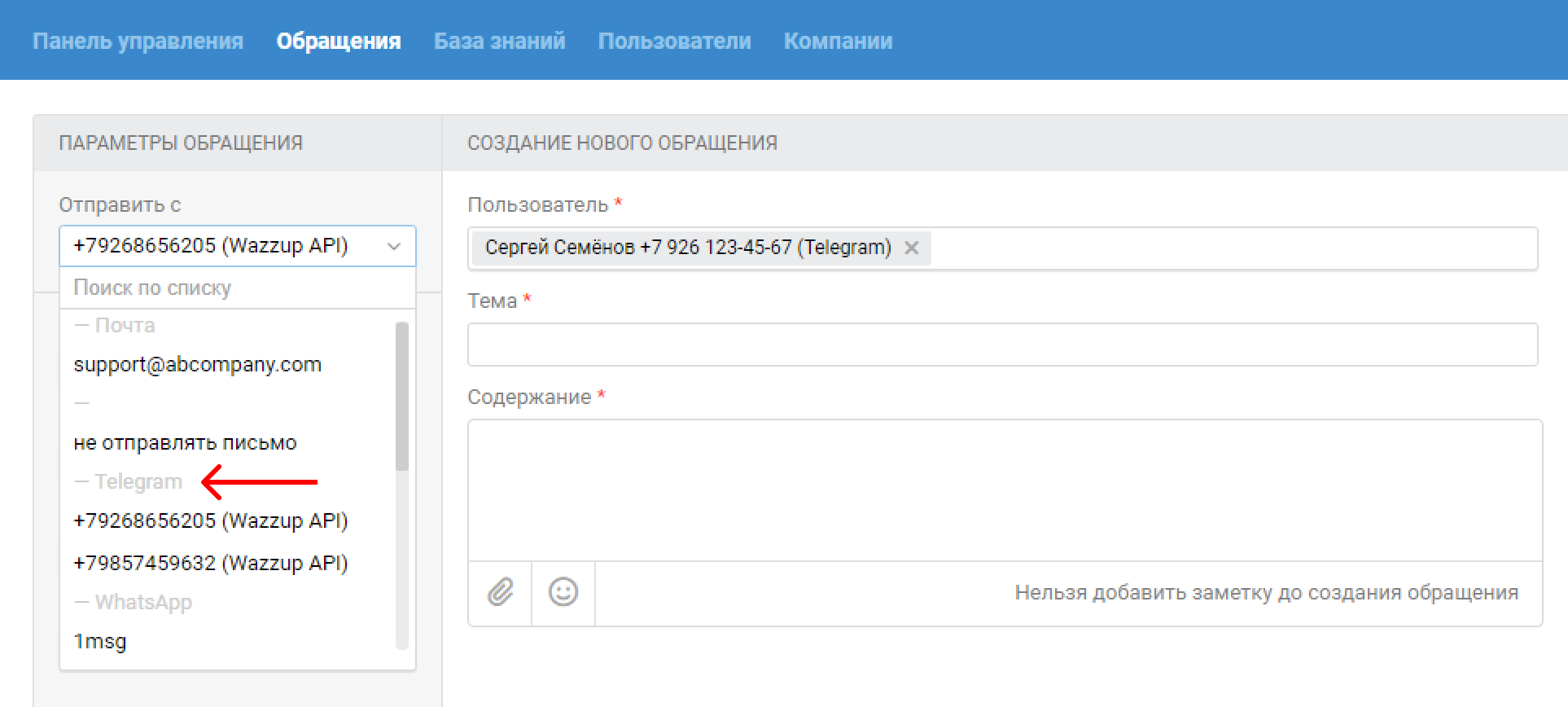Click the paperclip attach file icon
The width and height of the screenshot is (1568, 707).
pos(500,592)
